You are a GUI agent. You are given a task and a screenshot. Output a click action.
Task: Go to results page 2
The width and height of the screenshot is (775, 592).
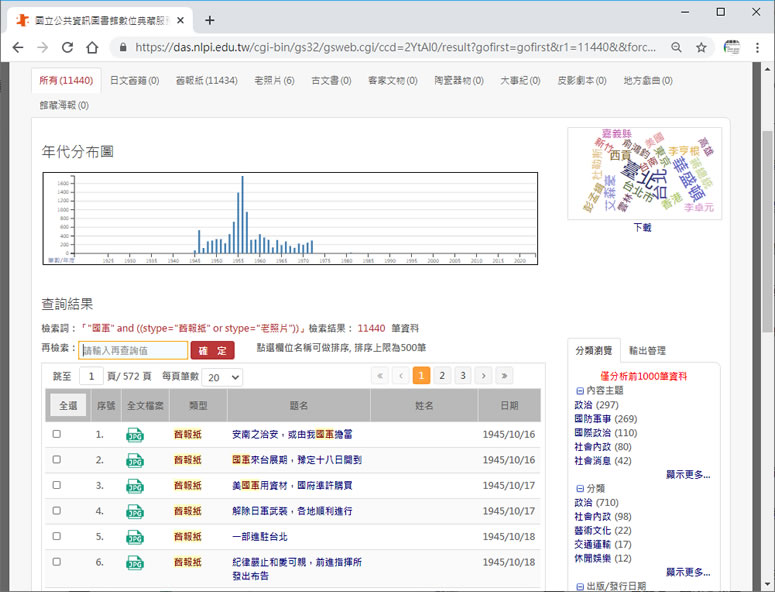[x=442, y=376]
